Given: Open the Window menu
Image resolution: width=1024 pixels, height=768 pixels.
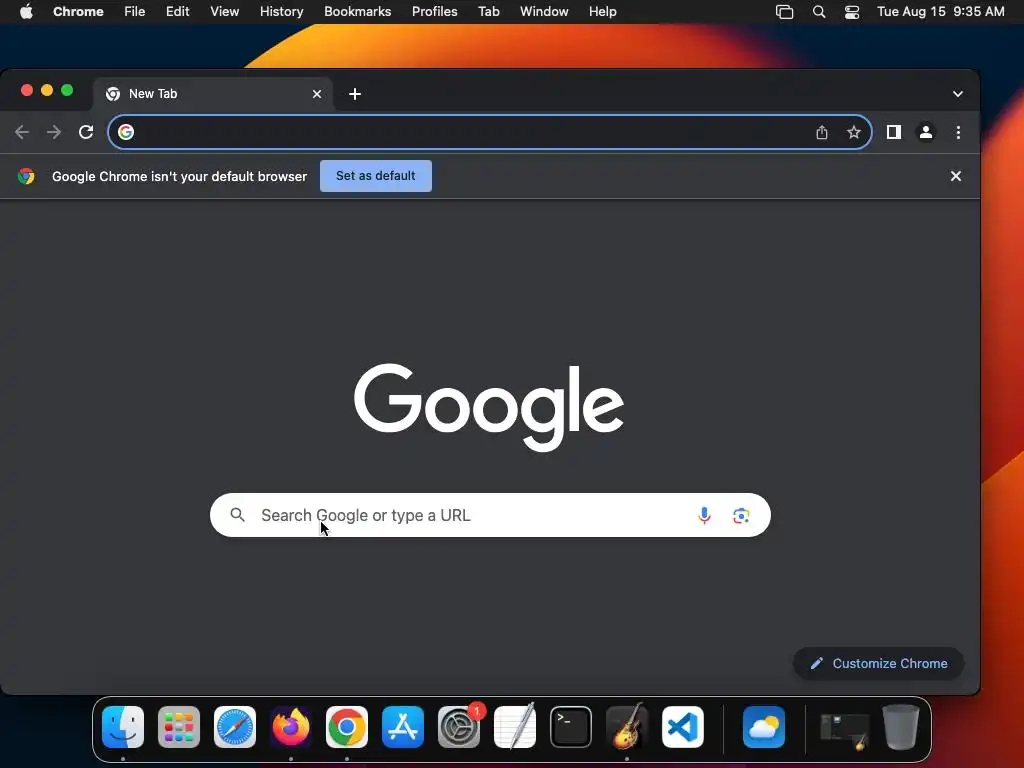Looking at the screenshot, I should coord(544,12).
